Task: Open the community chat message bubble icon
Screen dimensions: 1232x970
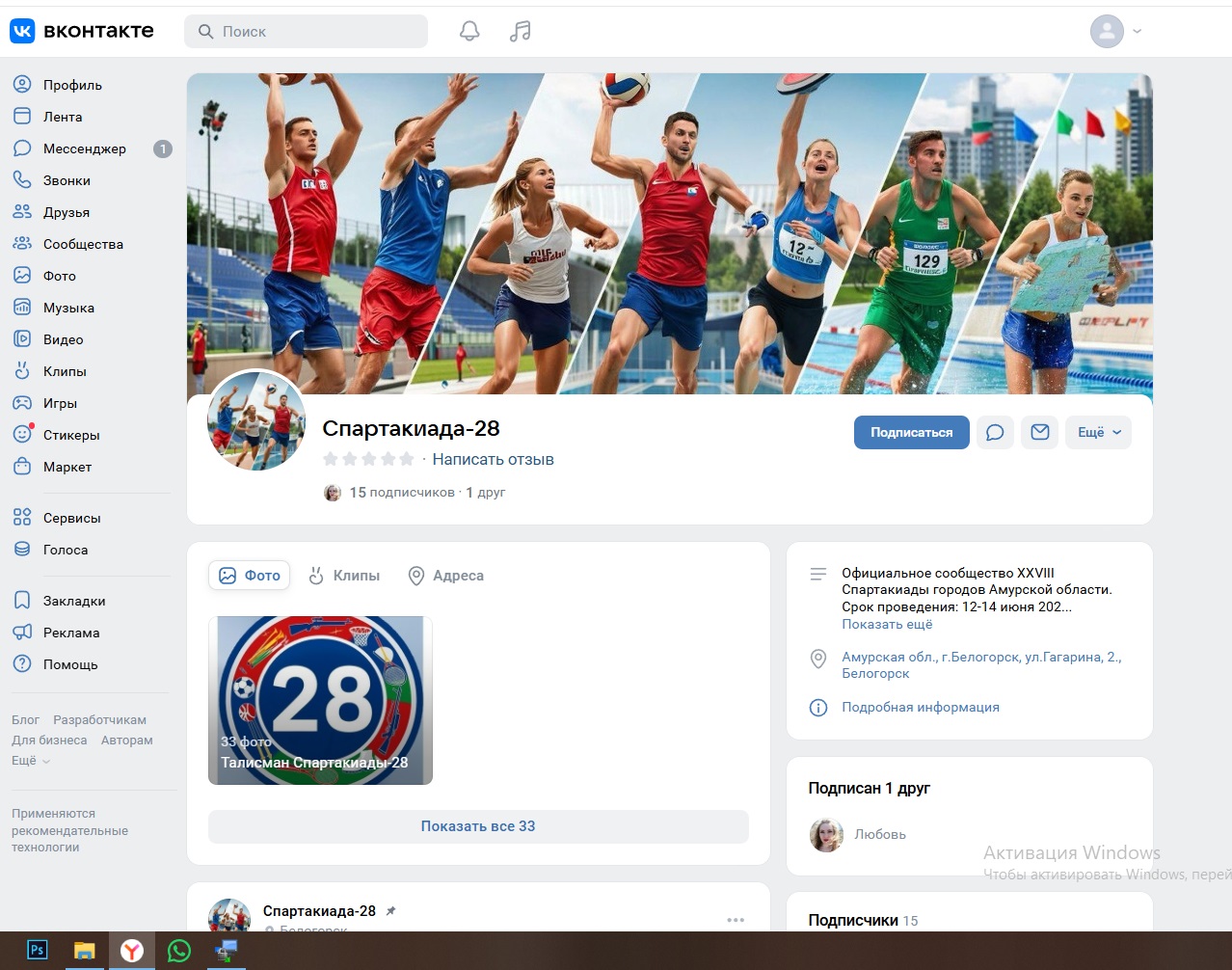Action: click(995, 432)
